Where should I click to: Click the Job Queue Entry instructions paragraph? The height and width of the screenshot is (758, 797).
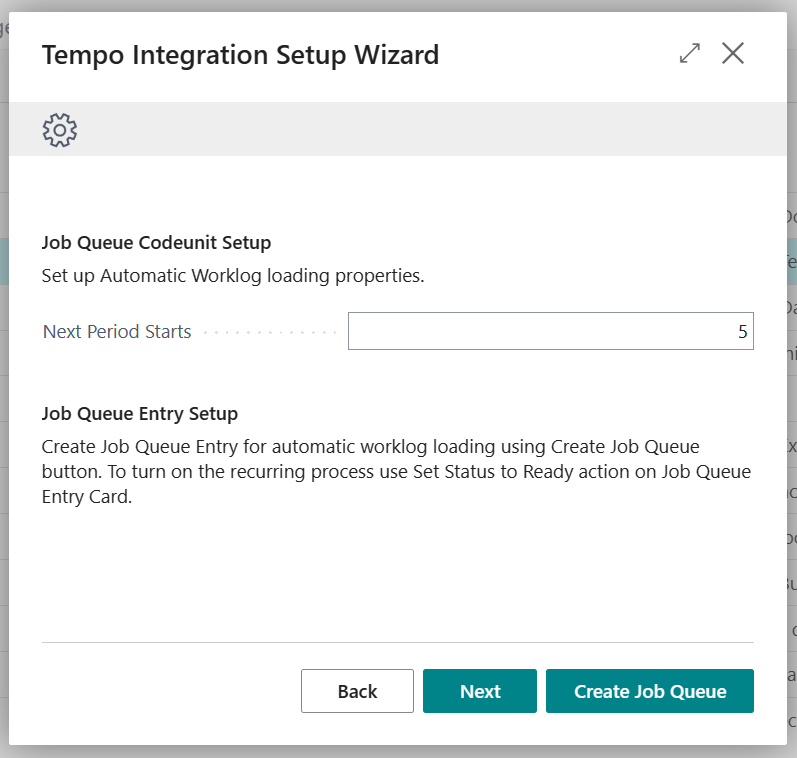click(x=396, y=471)
